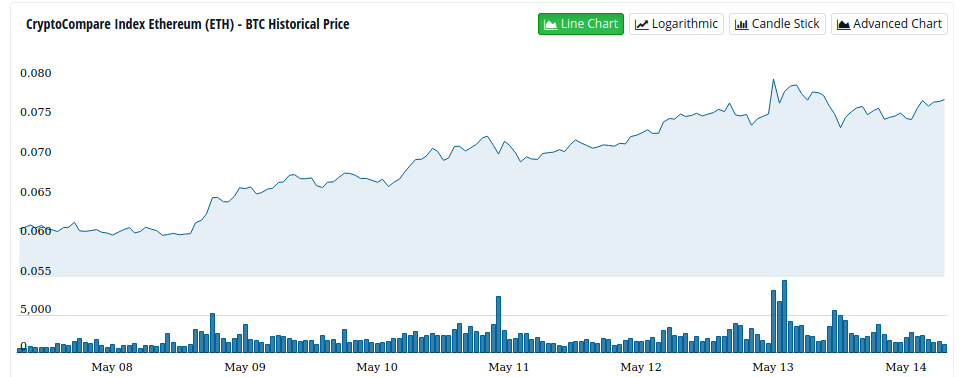Screen dimensions: 963x377
Task: Click the May 09 date axis label
Action: click(244, 368)
